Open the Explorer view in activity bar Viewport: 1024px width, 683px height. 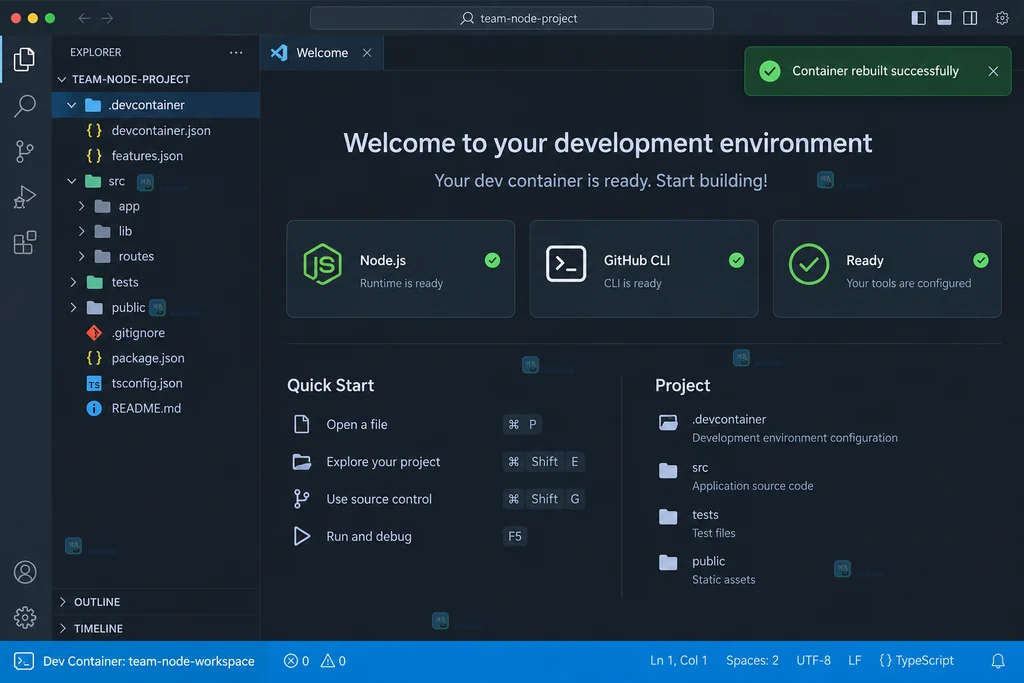coord(24,59)
